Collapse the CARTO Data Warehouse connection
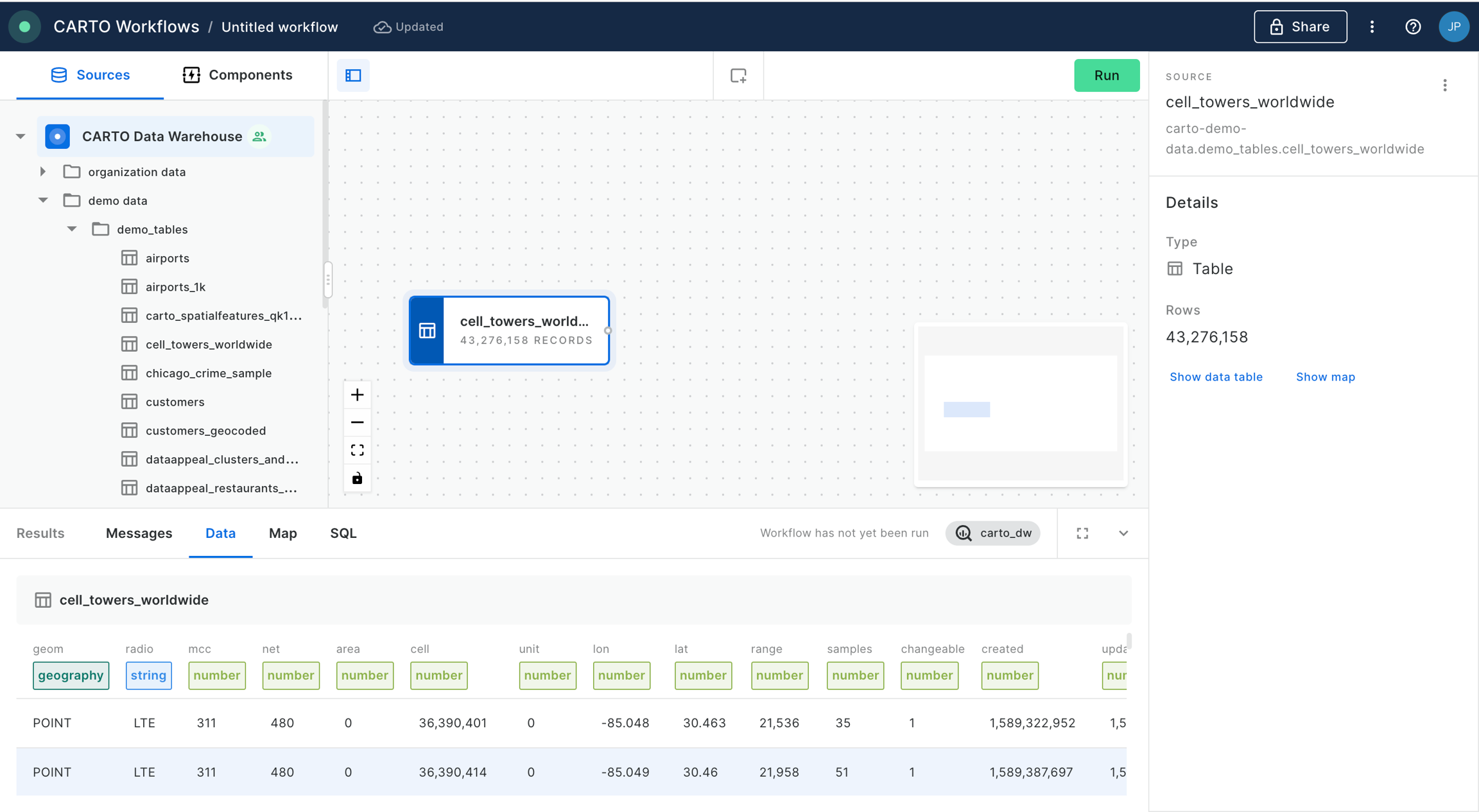This screenshot has width=1479, height=812. (x=21, y=136)
